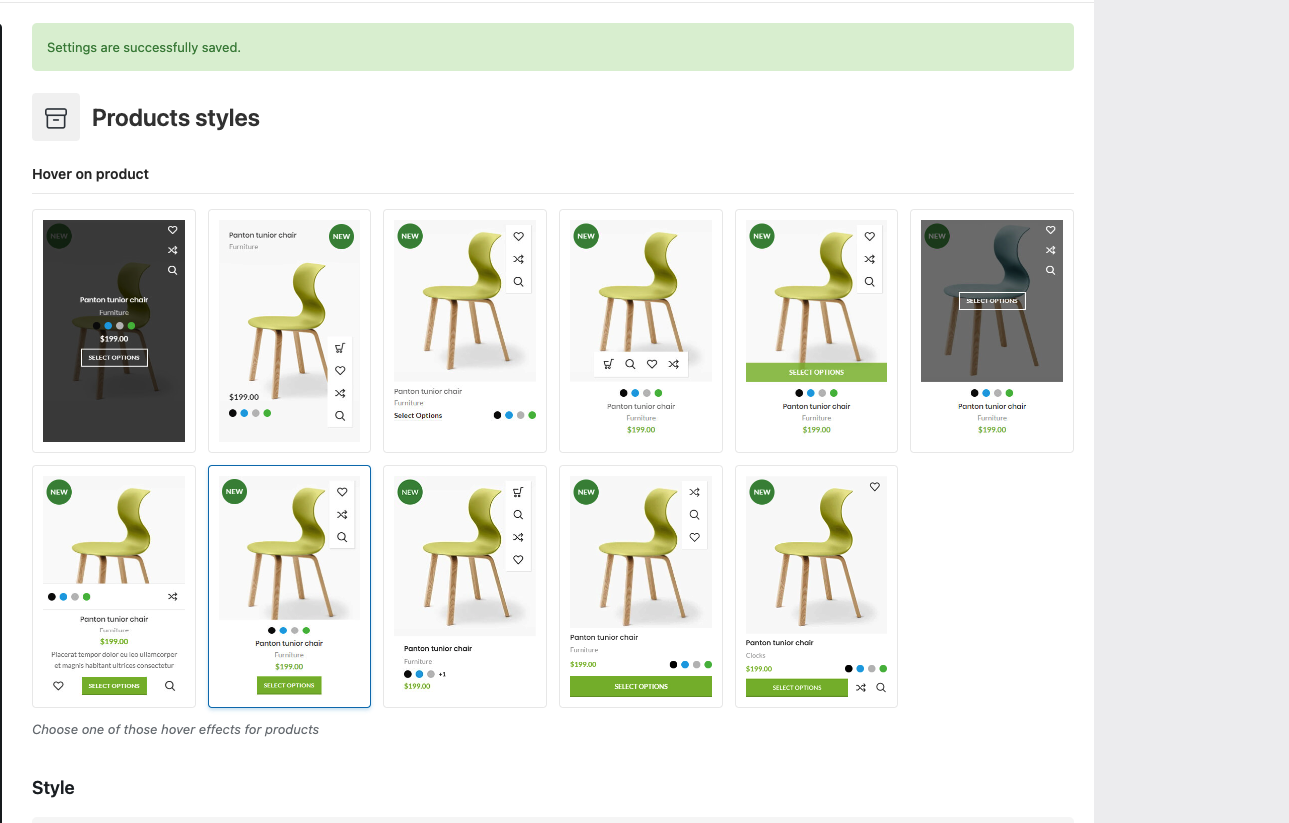Click the Products styles box icon
Viewport: 1289px width, 823px height.
56,117
